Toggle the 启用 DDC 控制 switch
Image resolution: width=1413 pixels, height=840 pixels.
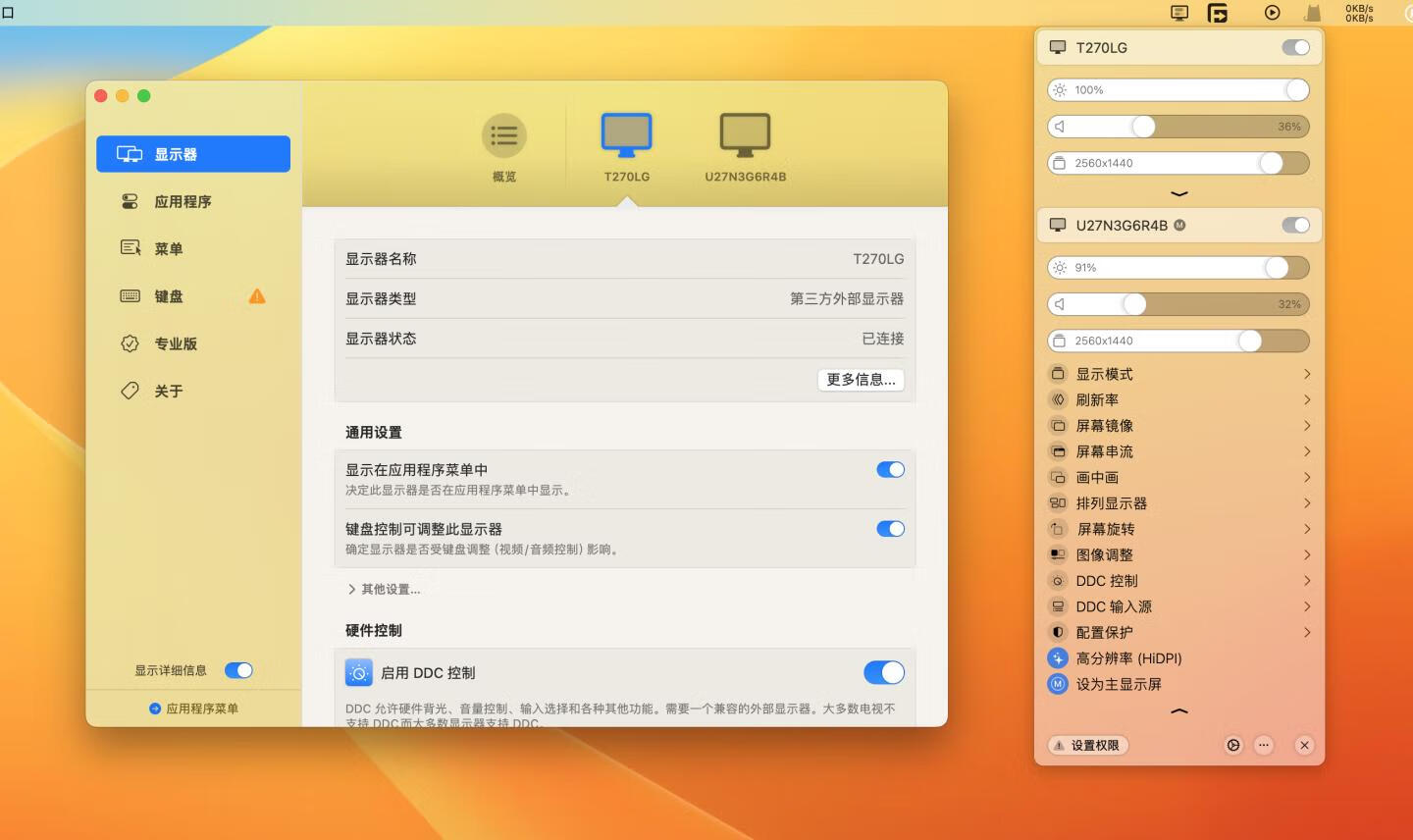(884, 672)
